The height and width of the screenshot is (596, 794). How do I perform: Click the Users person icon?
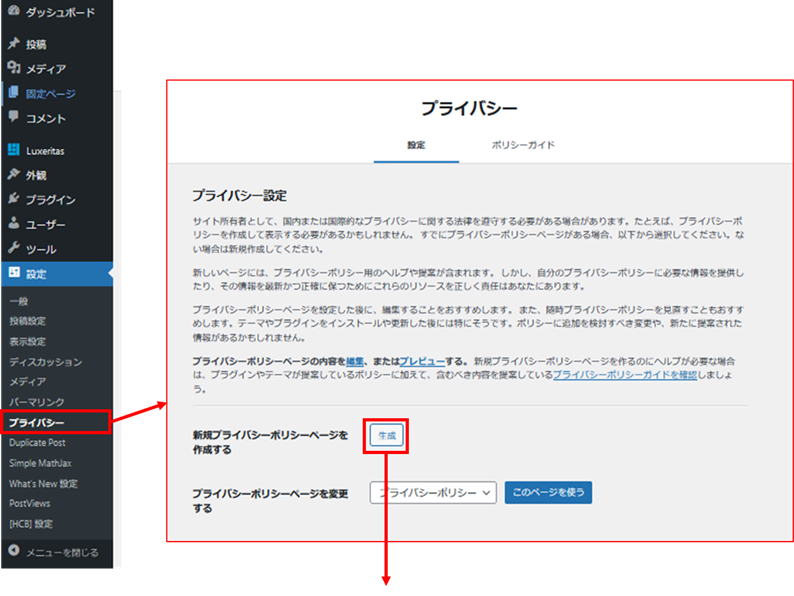[13, 225]
